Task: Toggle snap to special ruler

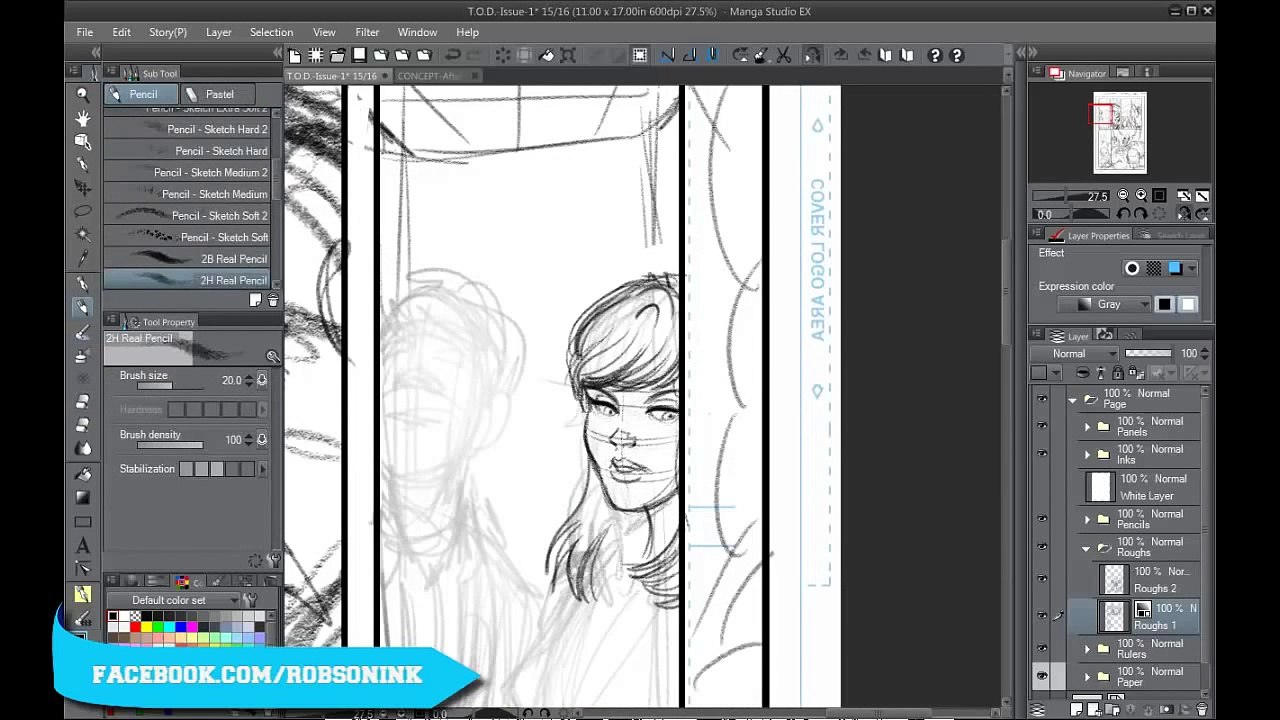Action: click(x=690, y=56)
